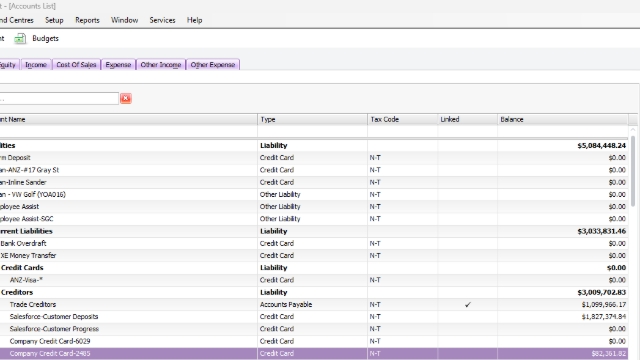Select the Bank Overdraft account

click(313, 243)
